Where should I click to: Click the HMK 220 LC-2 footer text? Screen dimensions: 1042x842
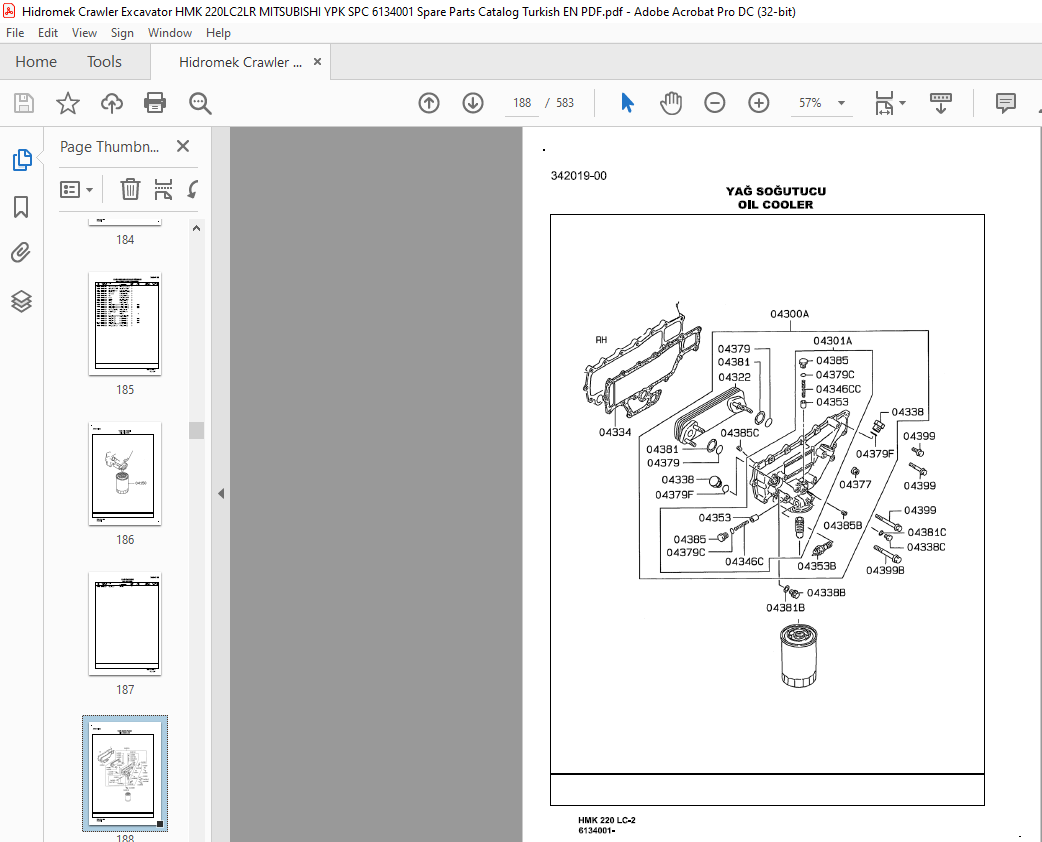click(x=607, y=820)
